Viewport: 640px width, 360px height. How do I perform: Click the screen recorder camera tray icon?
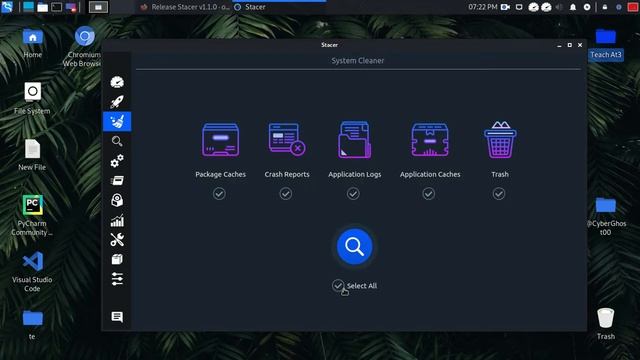click(x=505, y=7)
